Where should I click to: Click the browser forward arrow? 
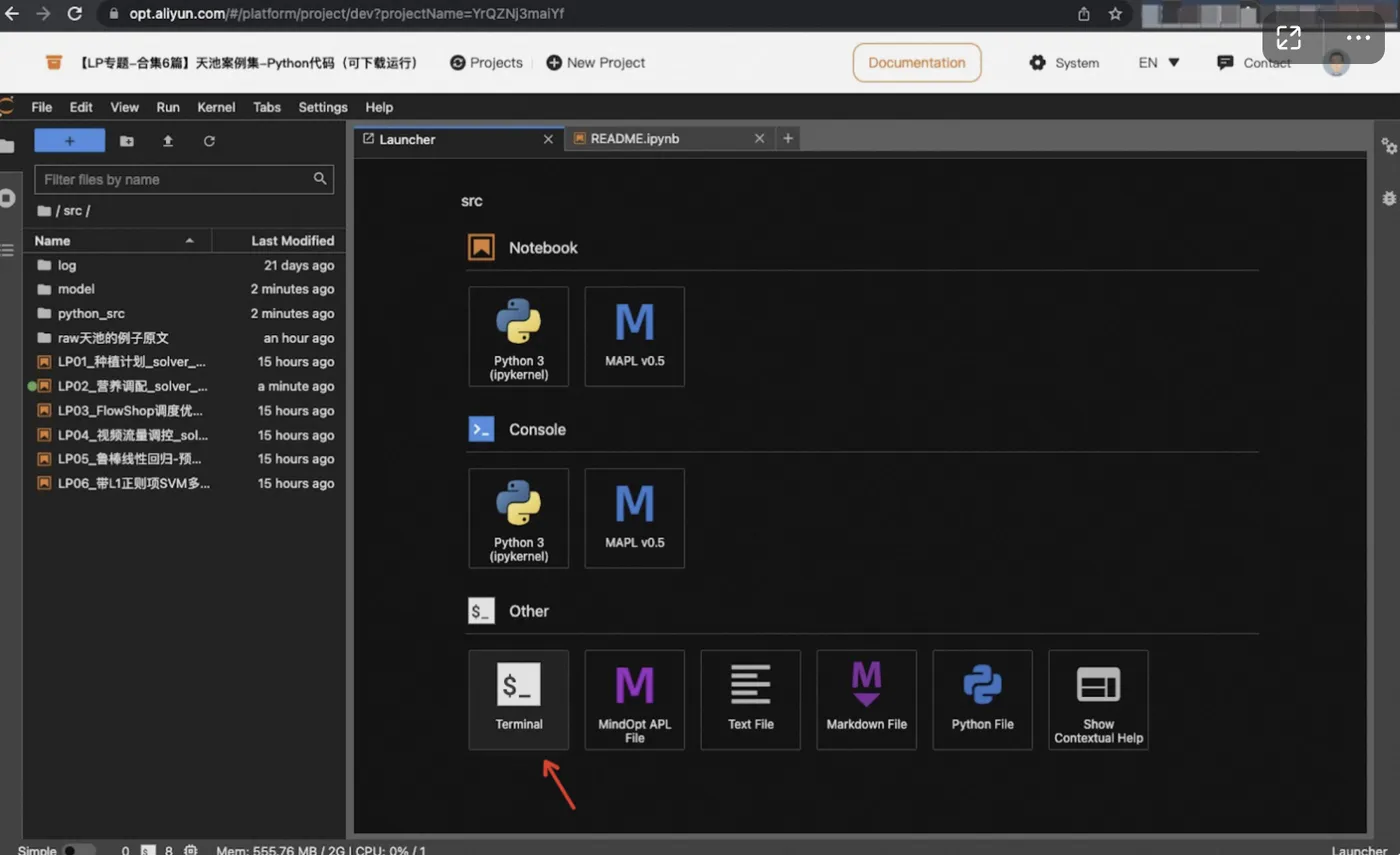coord(42,14)
